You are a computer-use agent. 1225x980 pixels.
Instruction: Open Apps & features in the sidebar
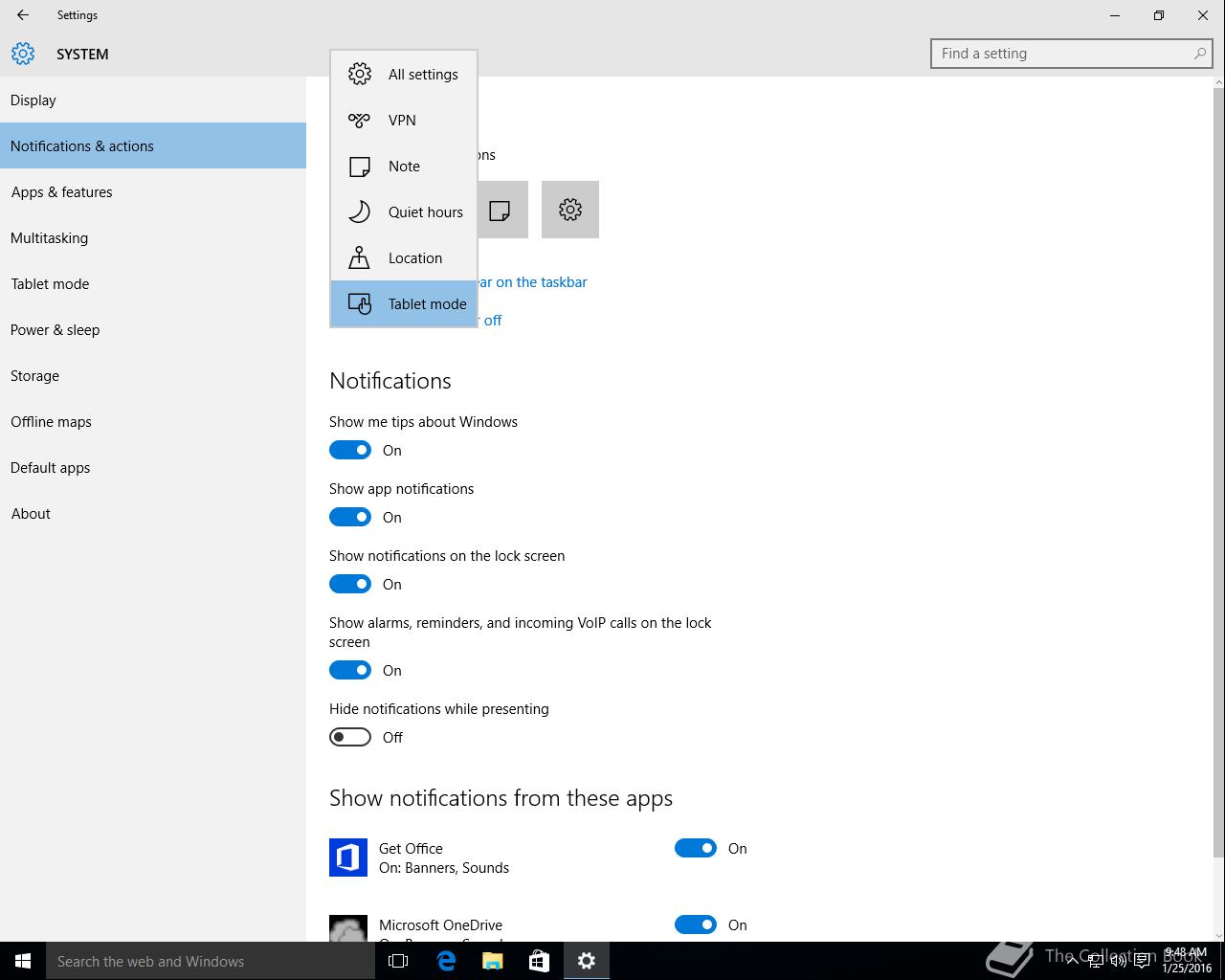pos(153,191)
